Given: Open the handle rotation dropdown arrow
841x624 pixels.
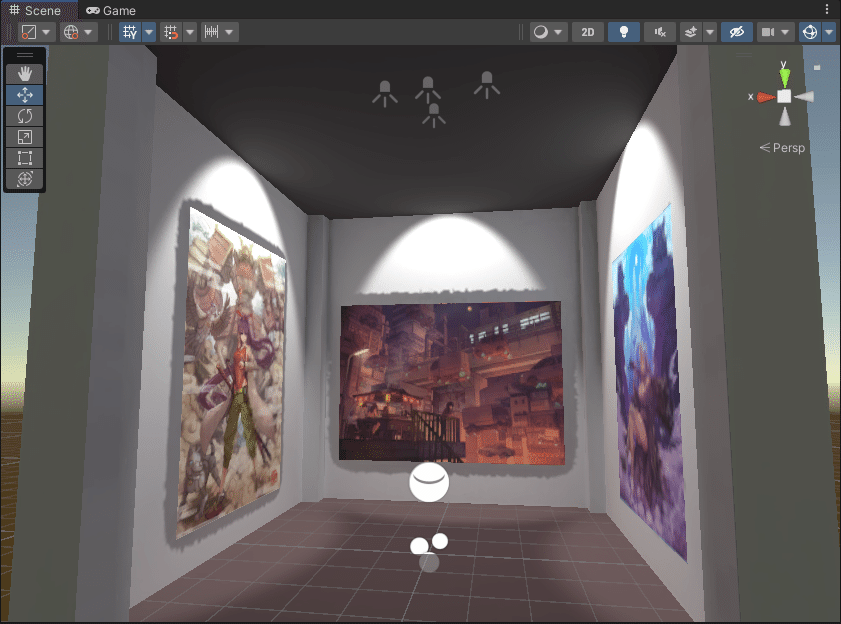Looking at the screenshot, I should tap(88, 32).
